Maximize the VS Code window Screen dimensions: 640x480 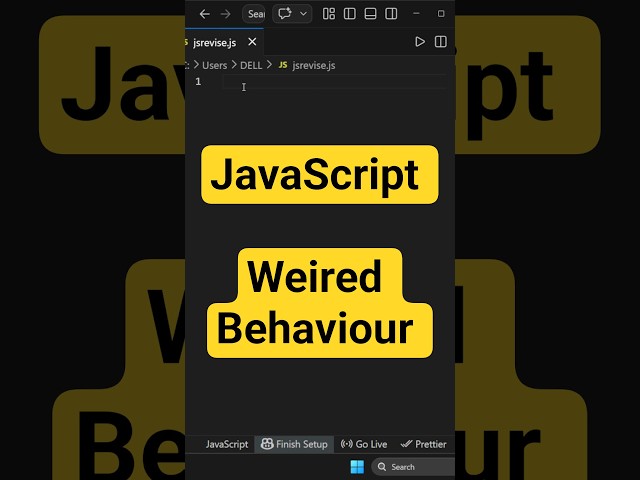point(441,13)
